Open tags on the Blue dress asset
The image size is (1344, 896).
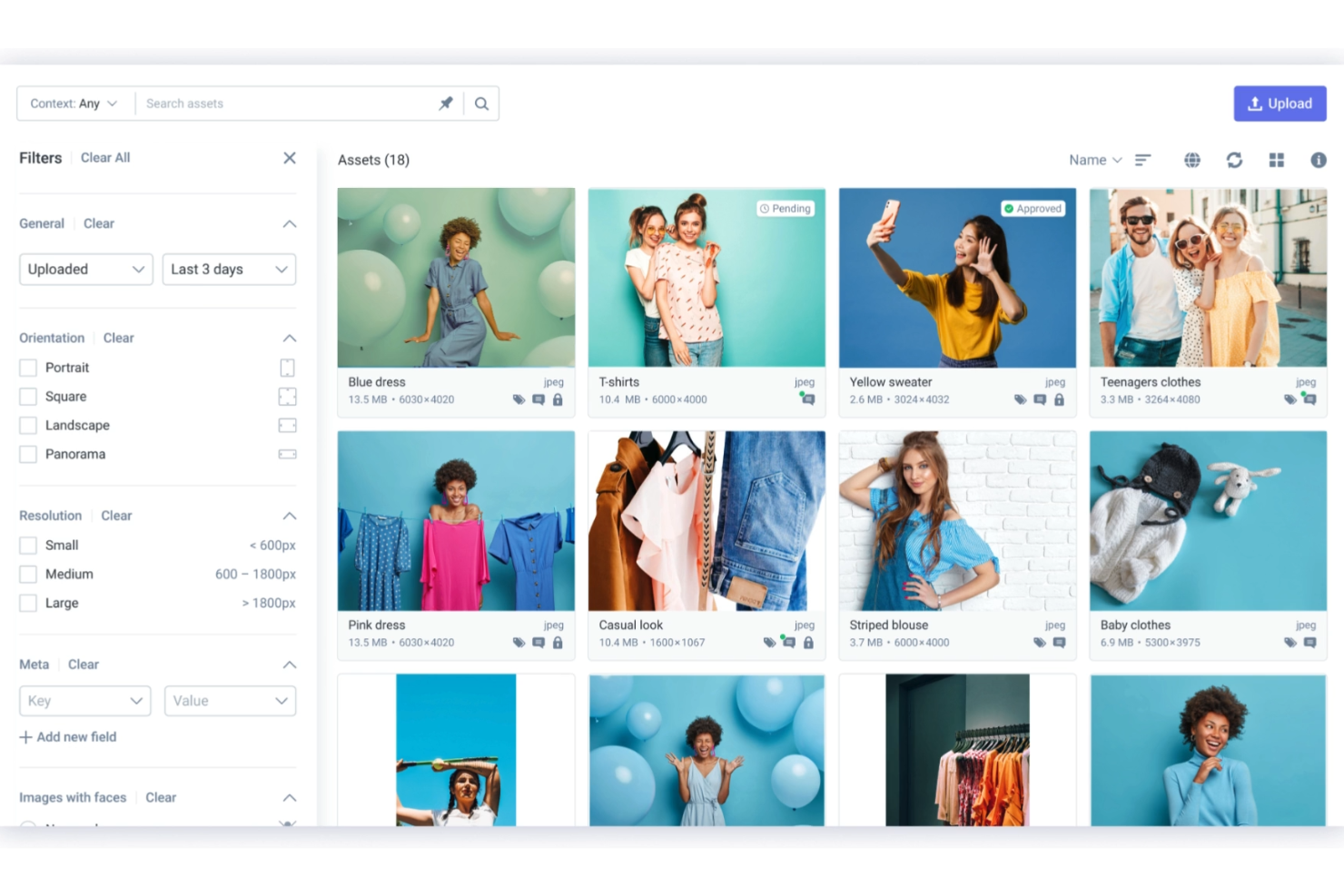coord(519,399)
